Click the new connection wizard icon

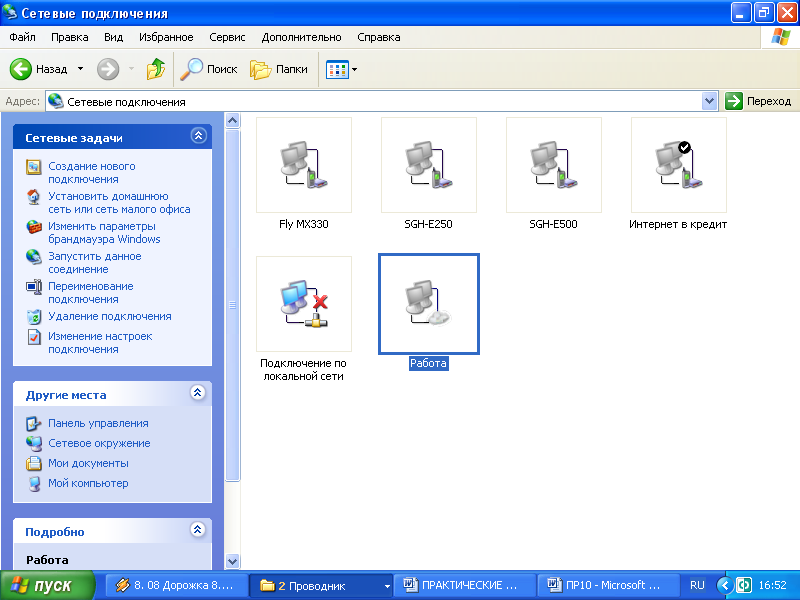point(34,167)
